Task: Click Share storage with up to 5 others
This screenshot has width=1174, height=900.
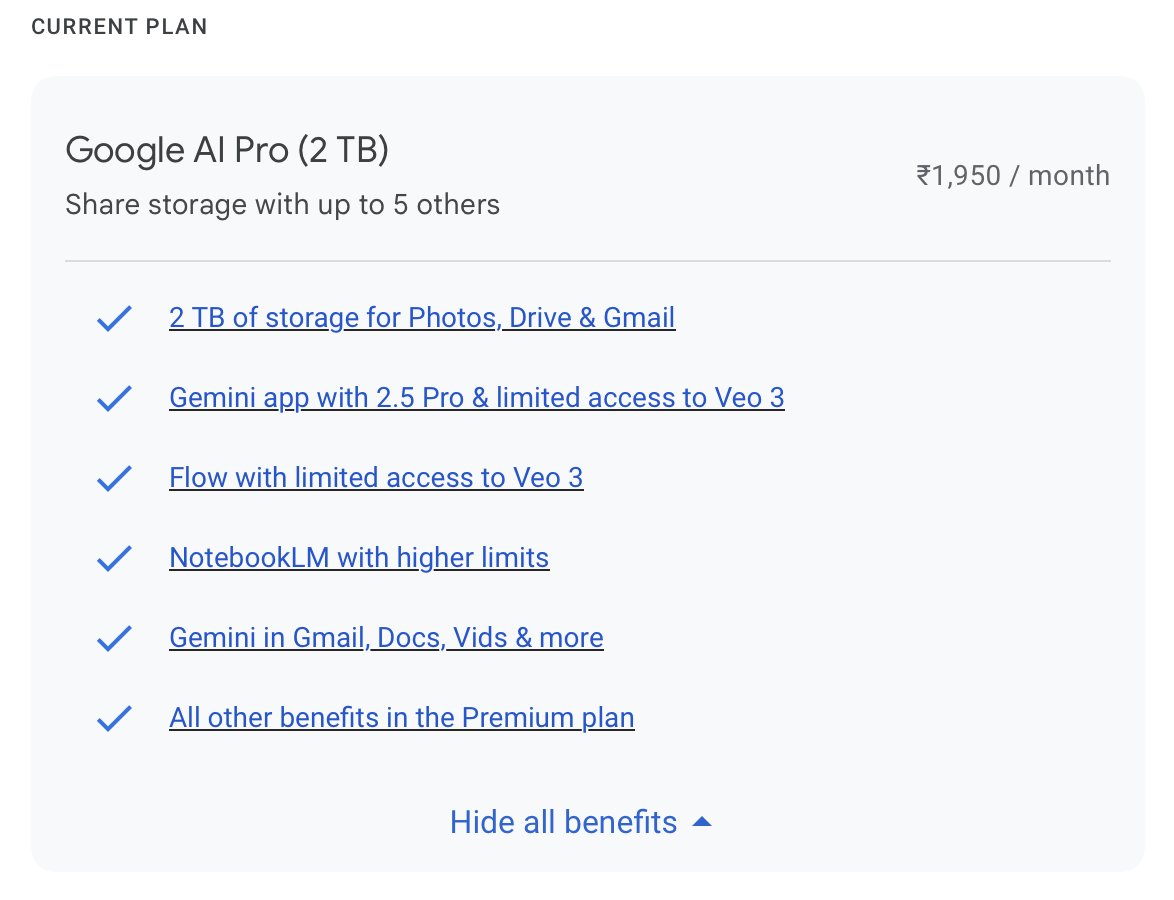Action: (x=282, y=205)
